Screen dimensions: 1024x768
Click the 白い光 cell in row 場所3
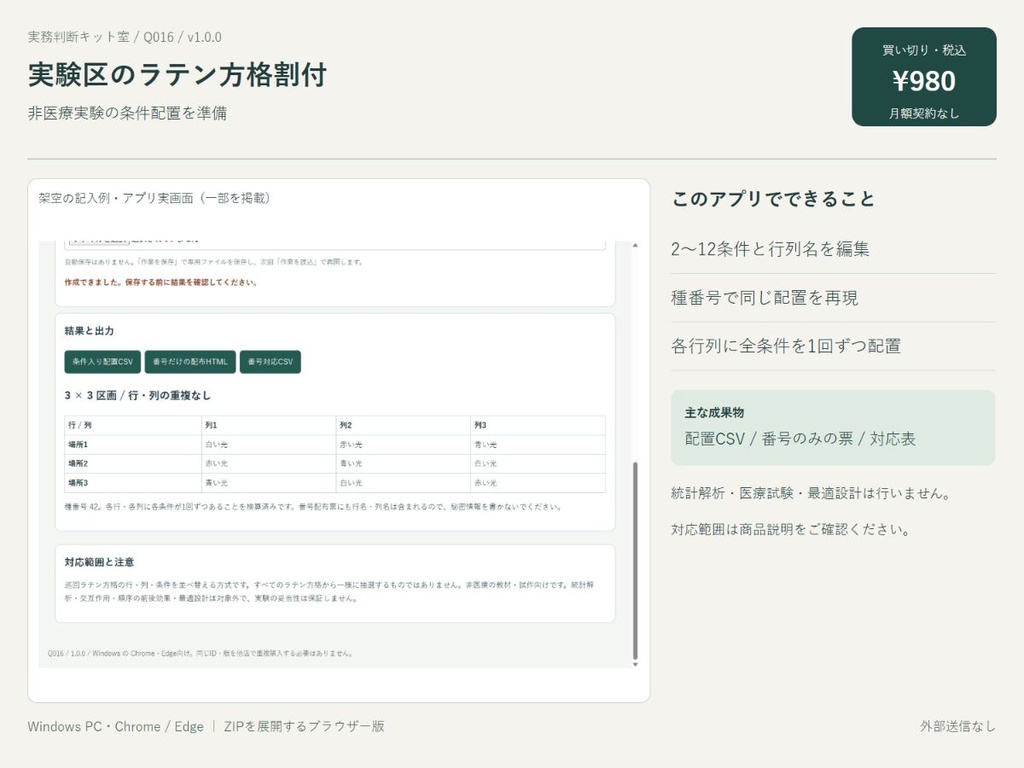[404, 483]
